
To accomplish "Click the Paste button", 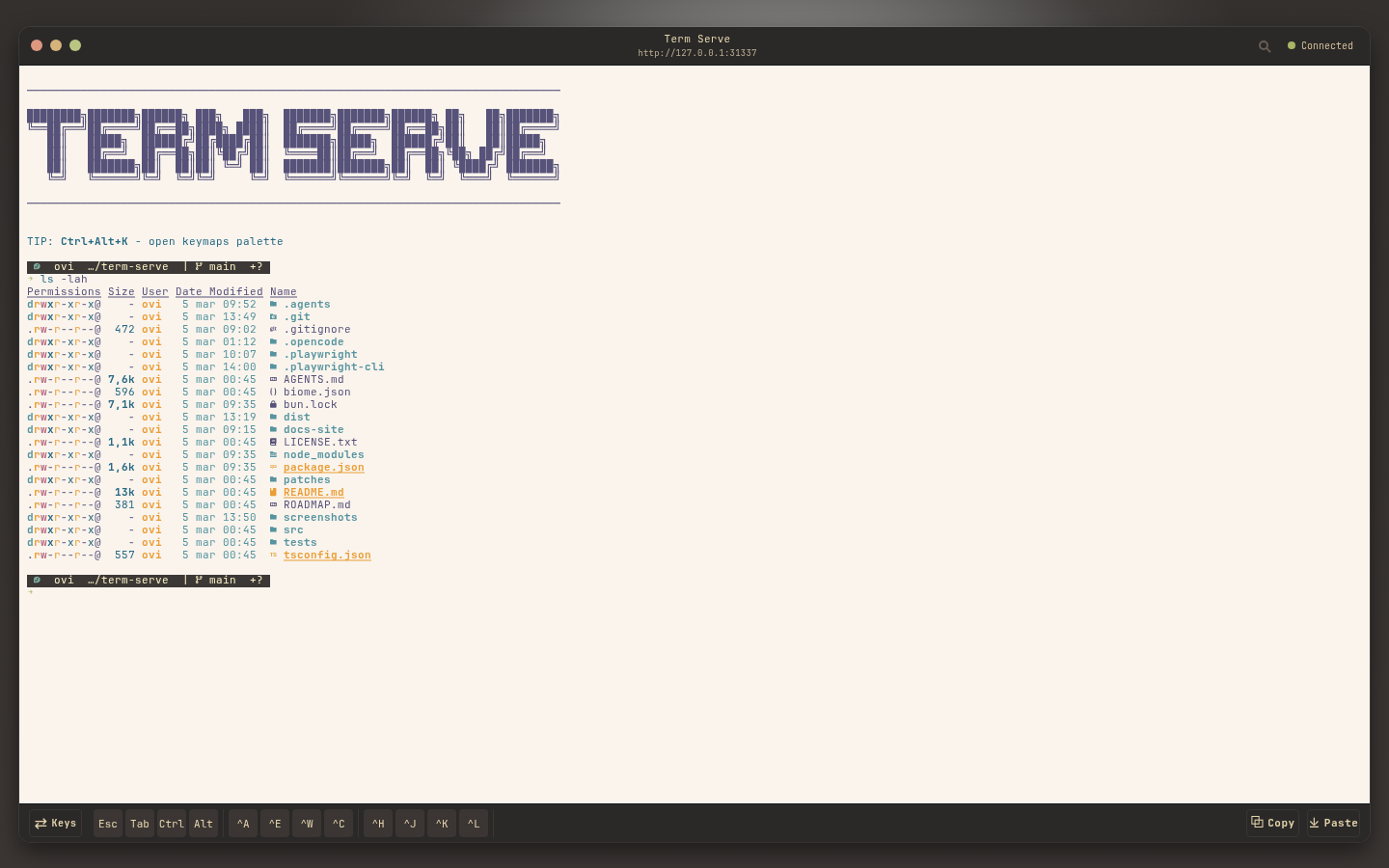I will click(1333, 823).
